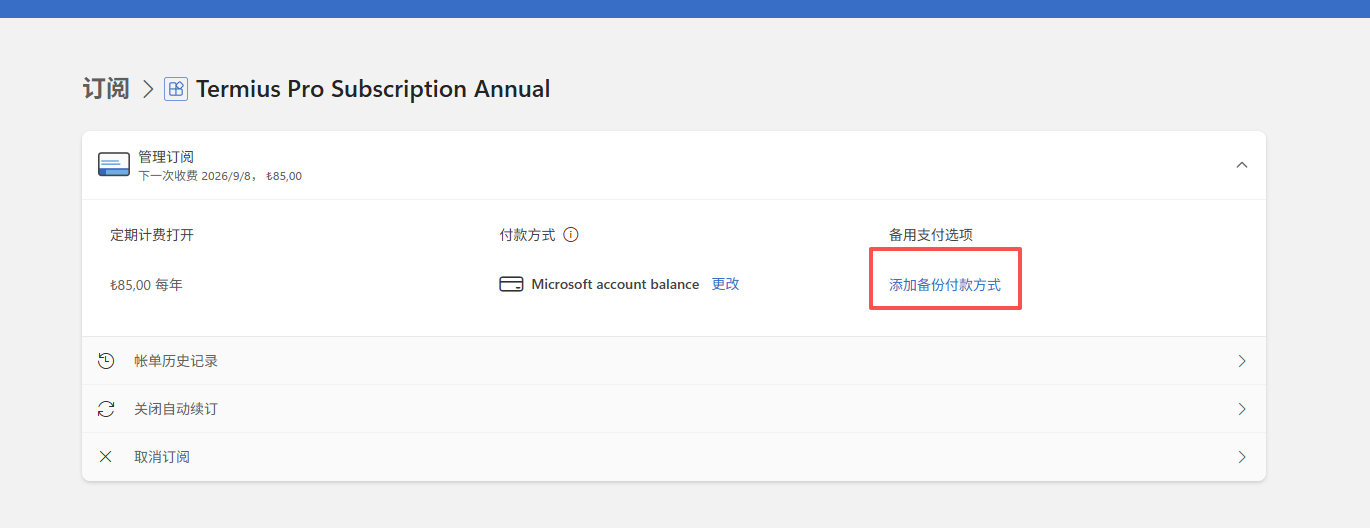The width and height of the screenshot is (1370, 528).
Task: Click the X icon beside 取消订阅
Action: tap(106, 457)
